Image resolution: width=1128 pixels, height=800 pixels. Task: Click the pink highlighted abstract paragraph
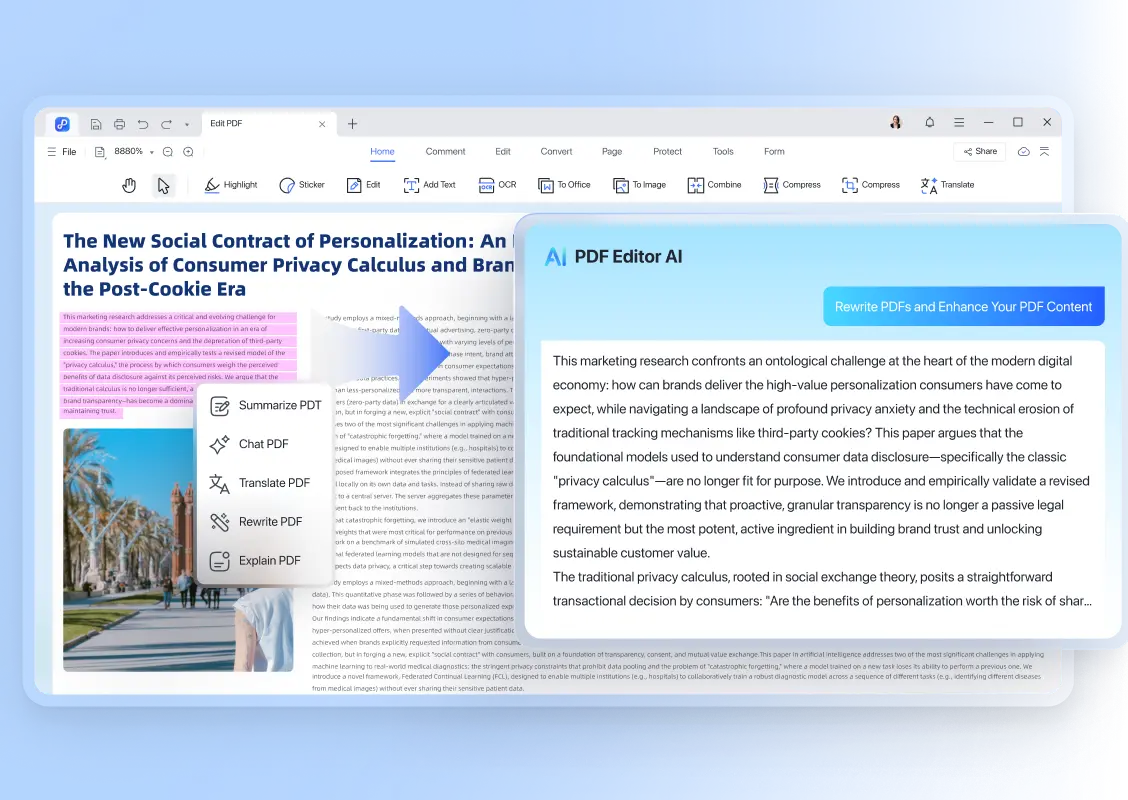178,364
